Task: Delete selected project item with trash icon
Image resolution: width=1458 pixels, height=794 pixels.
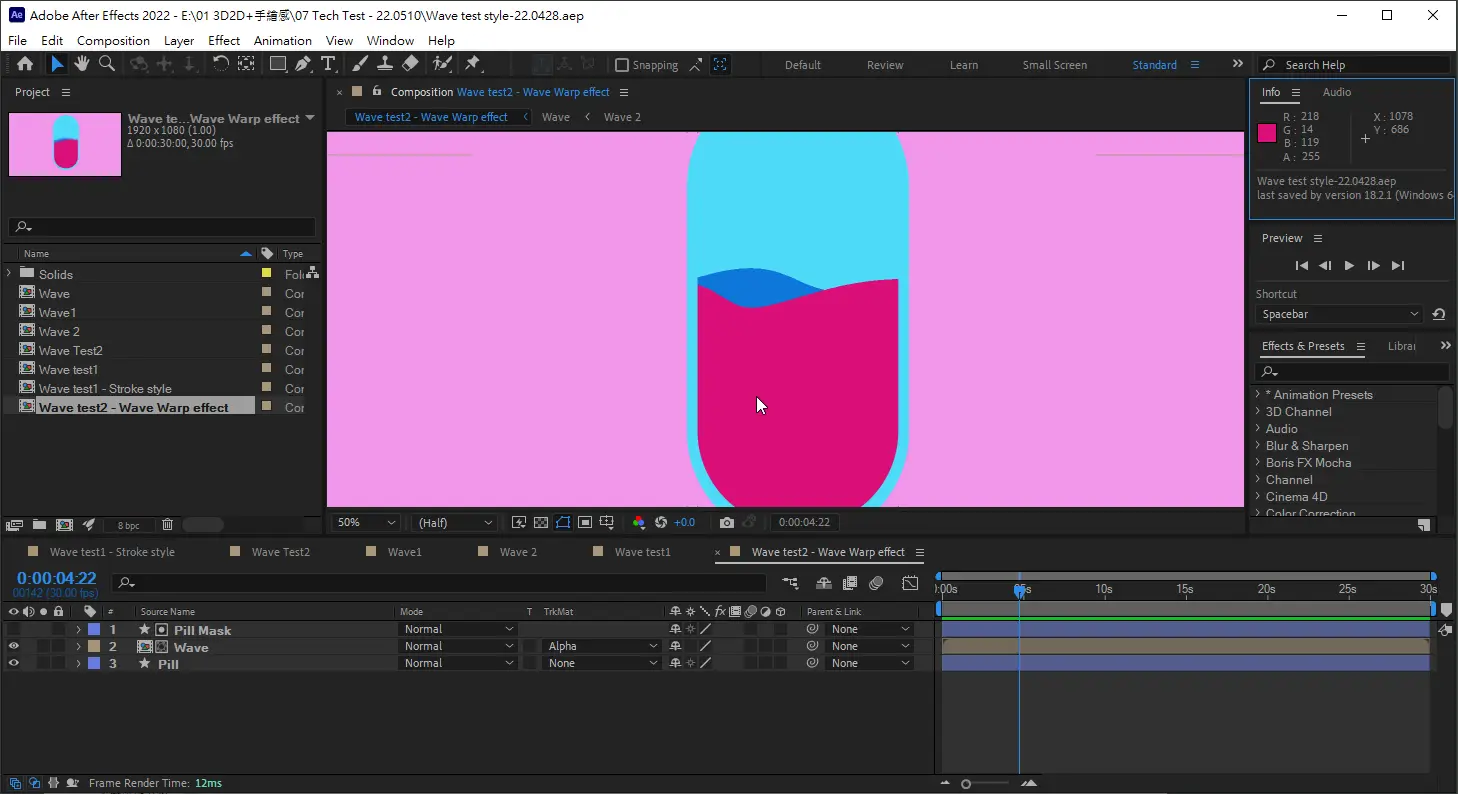Action: click(x=167, y=525)
